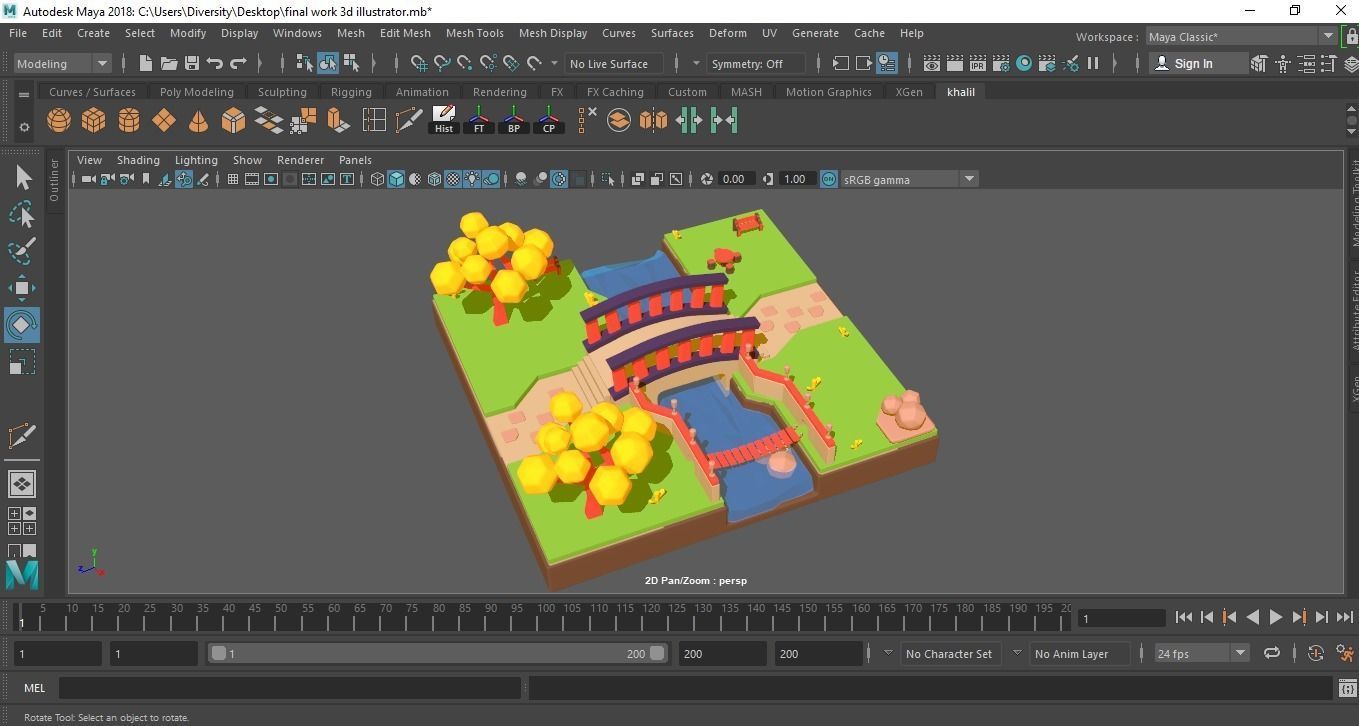The width and height of the screenshot is (1359, 726).
Task: Create a polygon sphere from the shelf
Action: (59, 121)
